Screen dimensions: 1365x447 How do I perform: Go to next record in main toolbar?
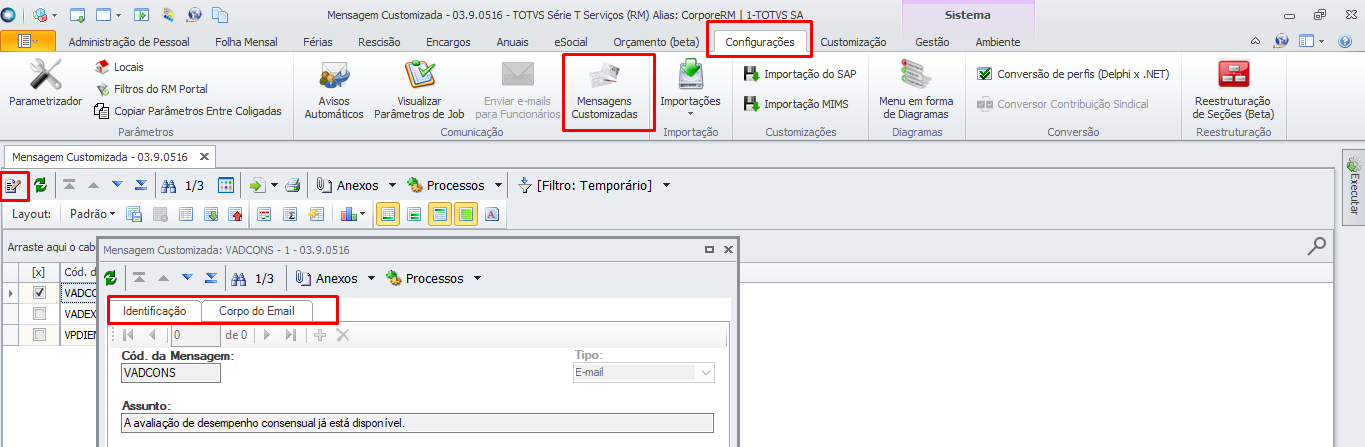pos(117,185)
